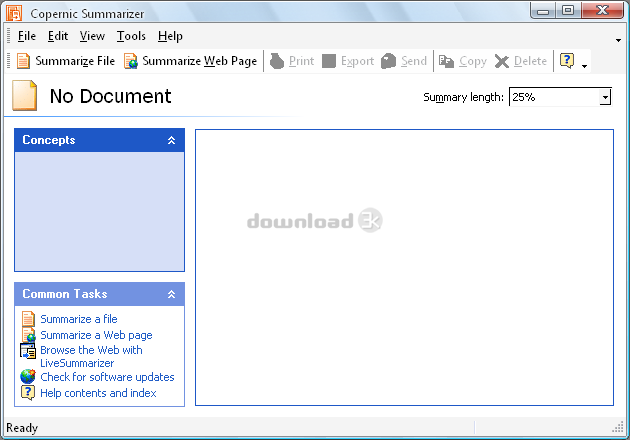Viewport: 630px width, 440px height.
Task: Click the Print toolbar label
Action: pos(301,61)
